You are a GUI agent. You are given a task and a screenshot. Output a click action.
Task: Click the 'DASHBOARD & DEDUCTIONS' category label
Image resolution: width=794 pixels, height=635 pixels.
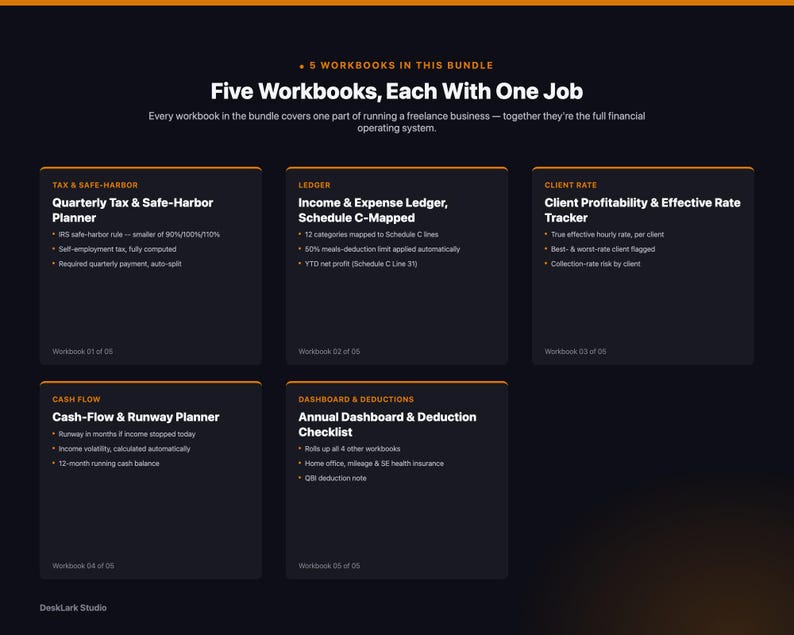(356, 399)
